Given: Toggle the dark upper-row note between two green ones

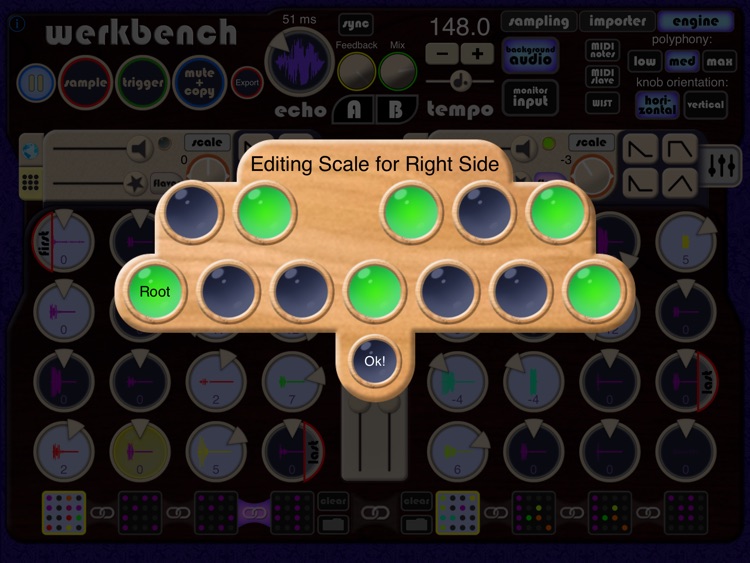Looking at the screenshot, I should 485,211.
